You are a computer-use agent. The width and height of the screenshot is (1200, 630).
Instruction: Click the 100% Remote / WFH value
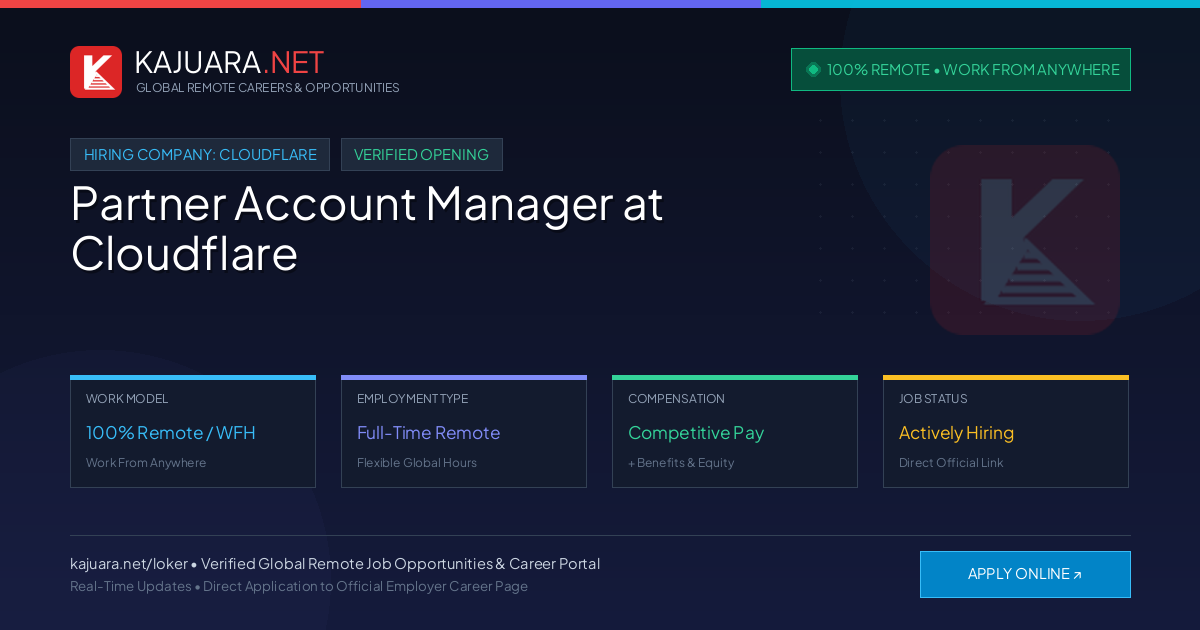(x=171, y=433)
